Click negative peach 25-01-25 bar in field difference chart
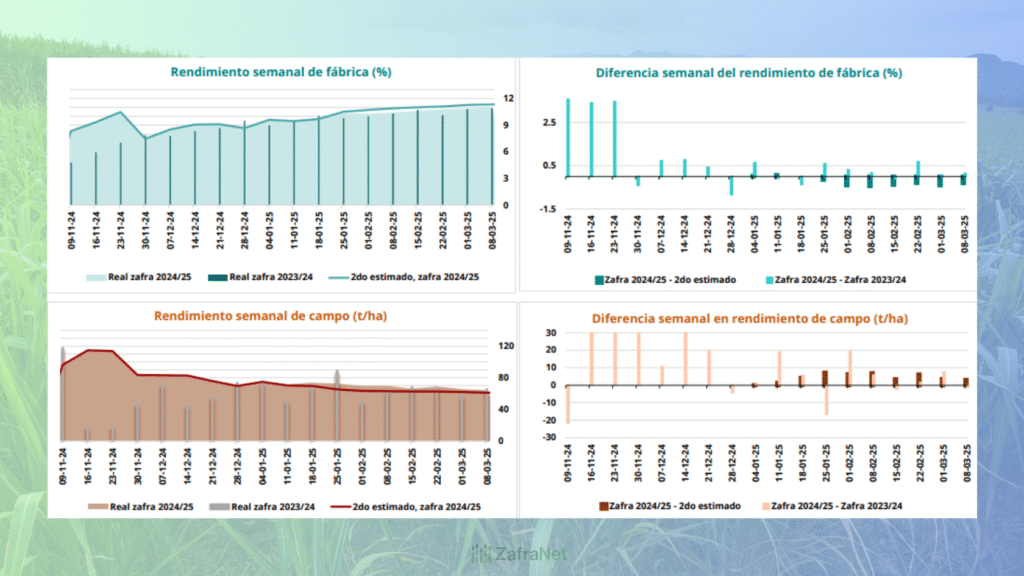This screenshot has width=1024, height=576. click(x=827, y=400)
